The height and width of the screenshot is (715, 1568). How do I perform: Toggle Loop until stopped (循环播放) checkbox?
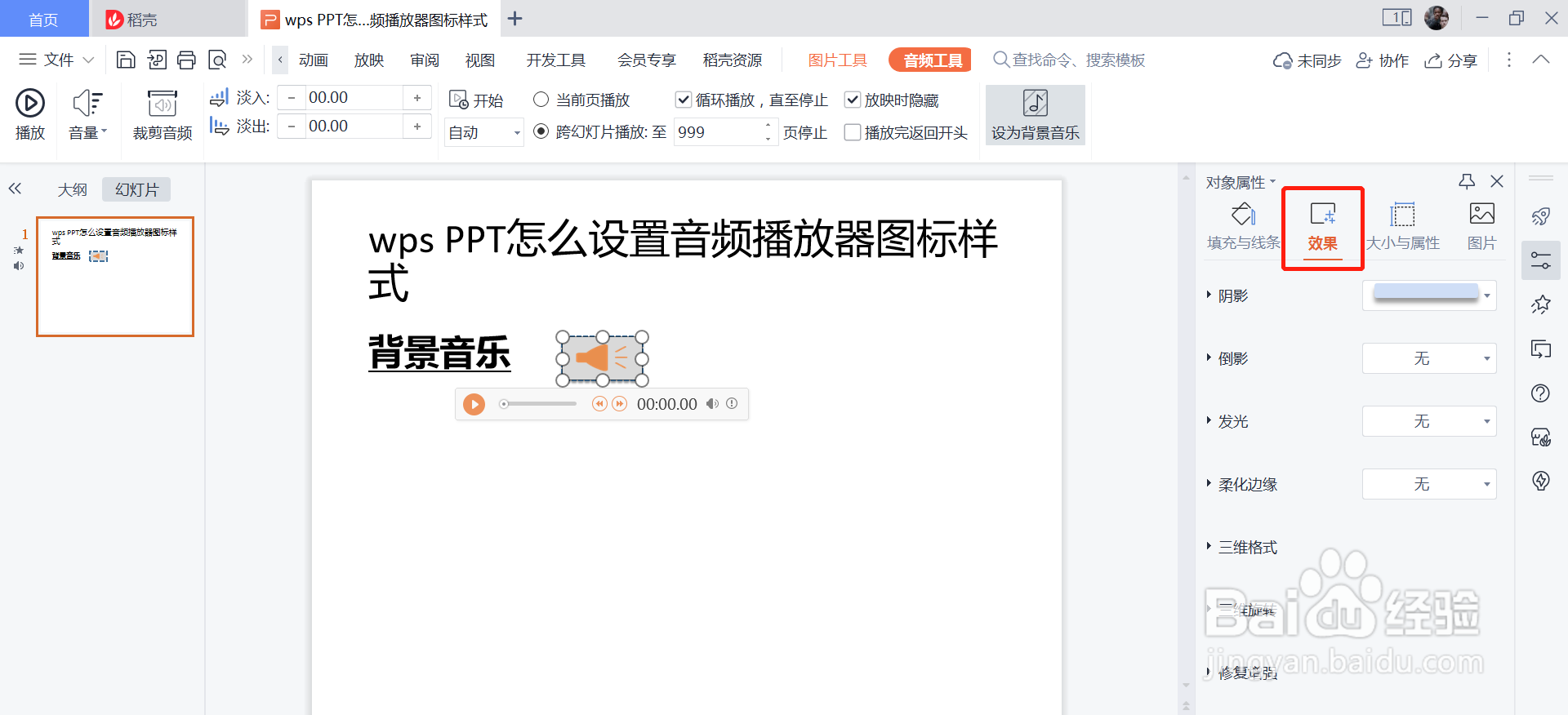684,100
